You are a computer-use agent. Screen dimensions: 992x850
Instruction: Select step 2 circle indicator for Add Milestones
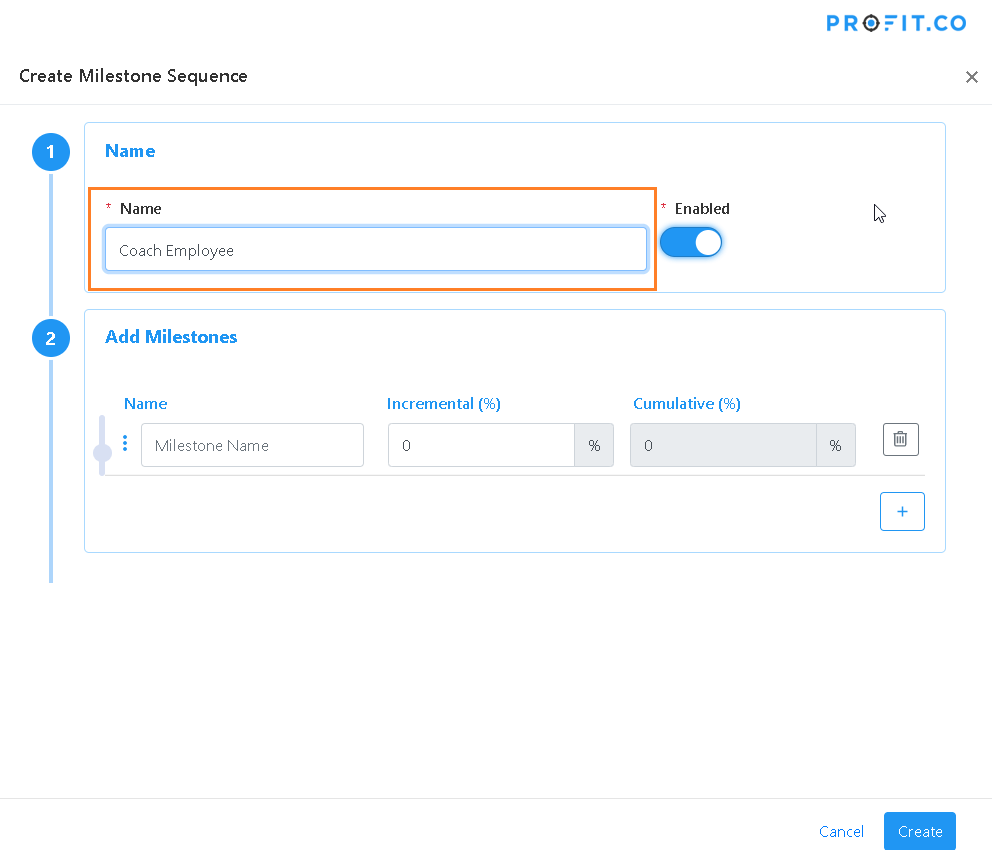51,338
